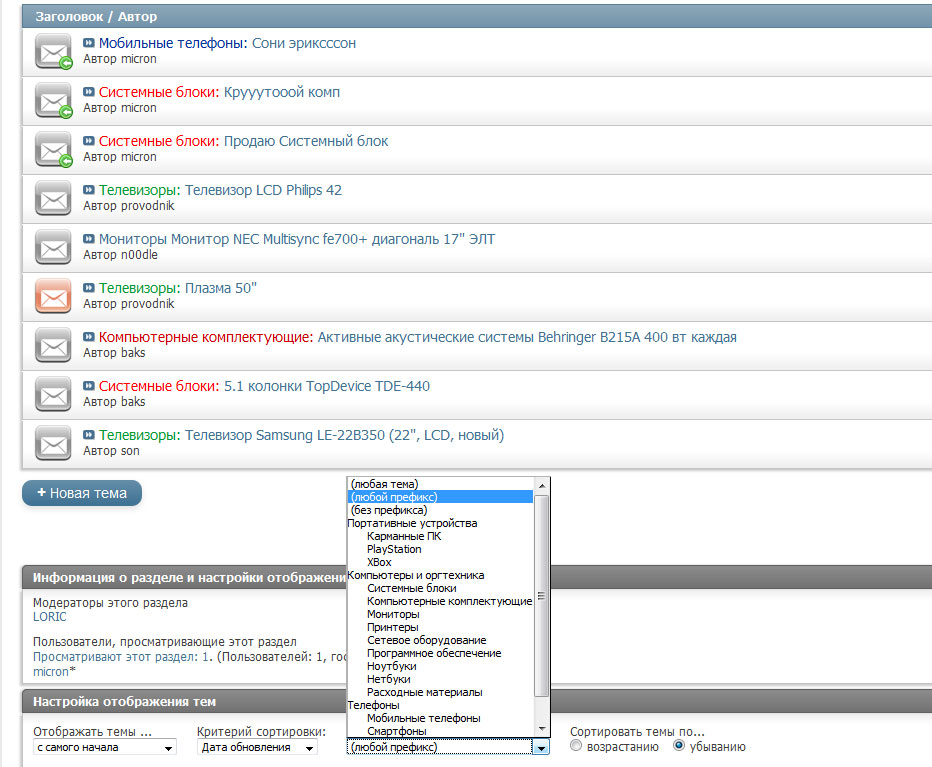Choose Мобильные телефоны option in prefix list

pyautogui.click(x=423, y=718)
